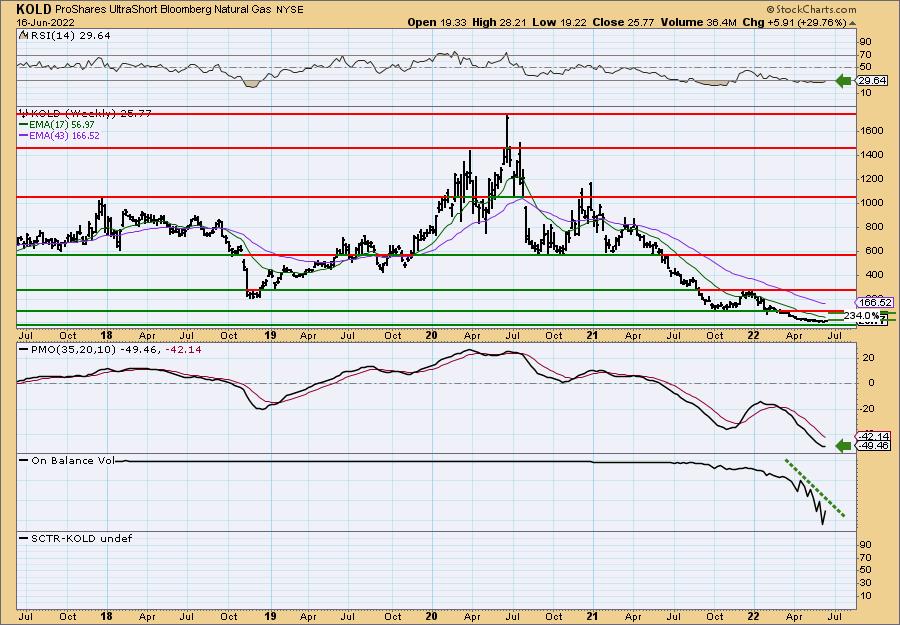Click the year 20 label under the price panel
This screenshot has width=900, height=625.
[432, 335]
